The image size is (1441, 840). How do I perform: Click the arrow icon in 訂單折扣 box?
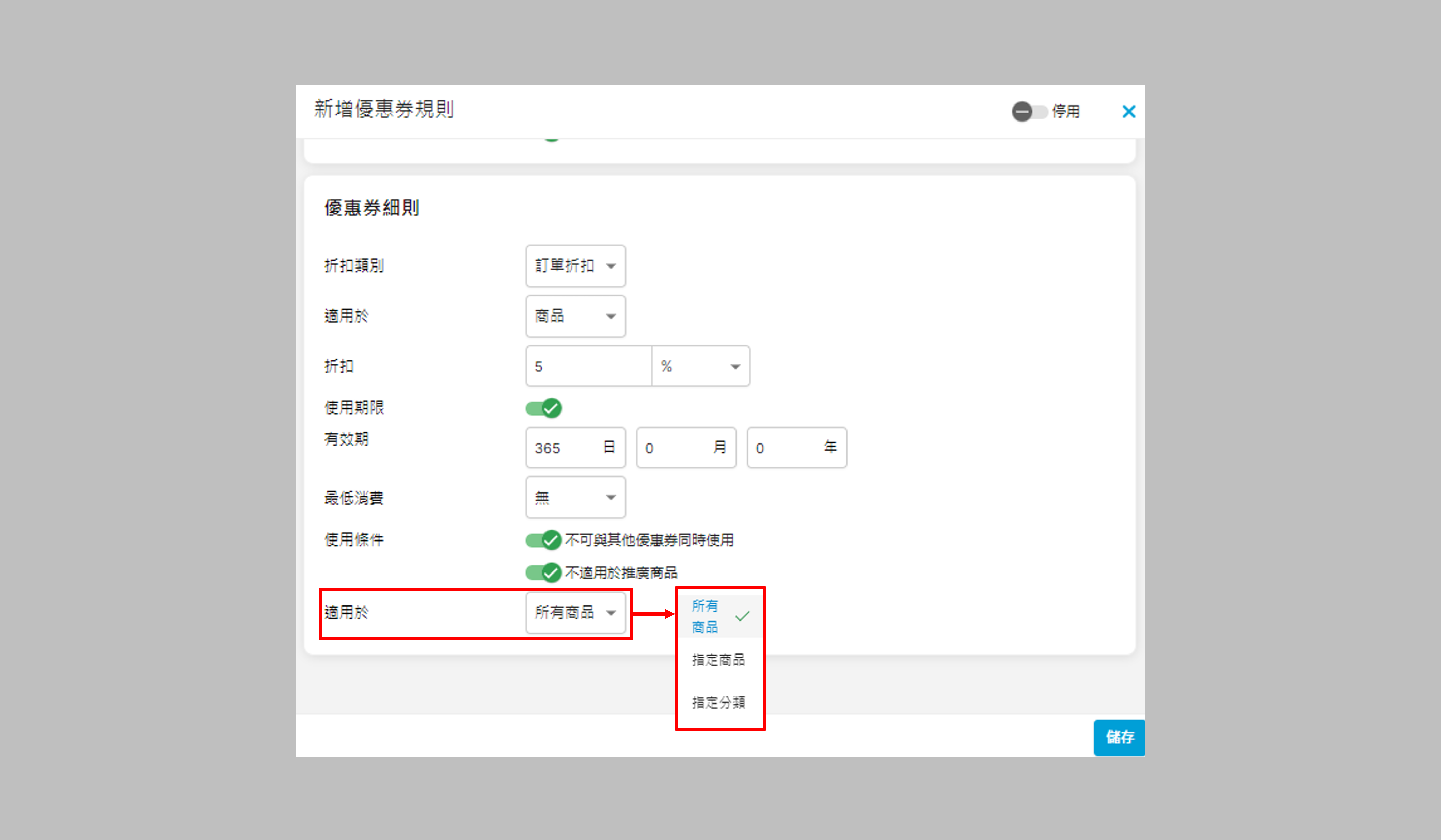(611, 266)
